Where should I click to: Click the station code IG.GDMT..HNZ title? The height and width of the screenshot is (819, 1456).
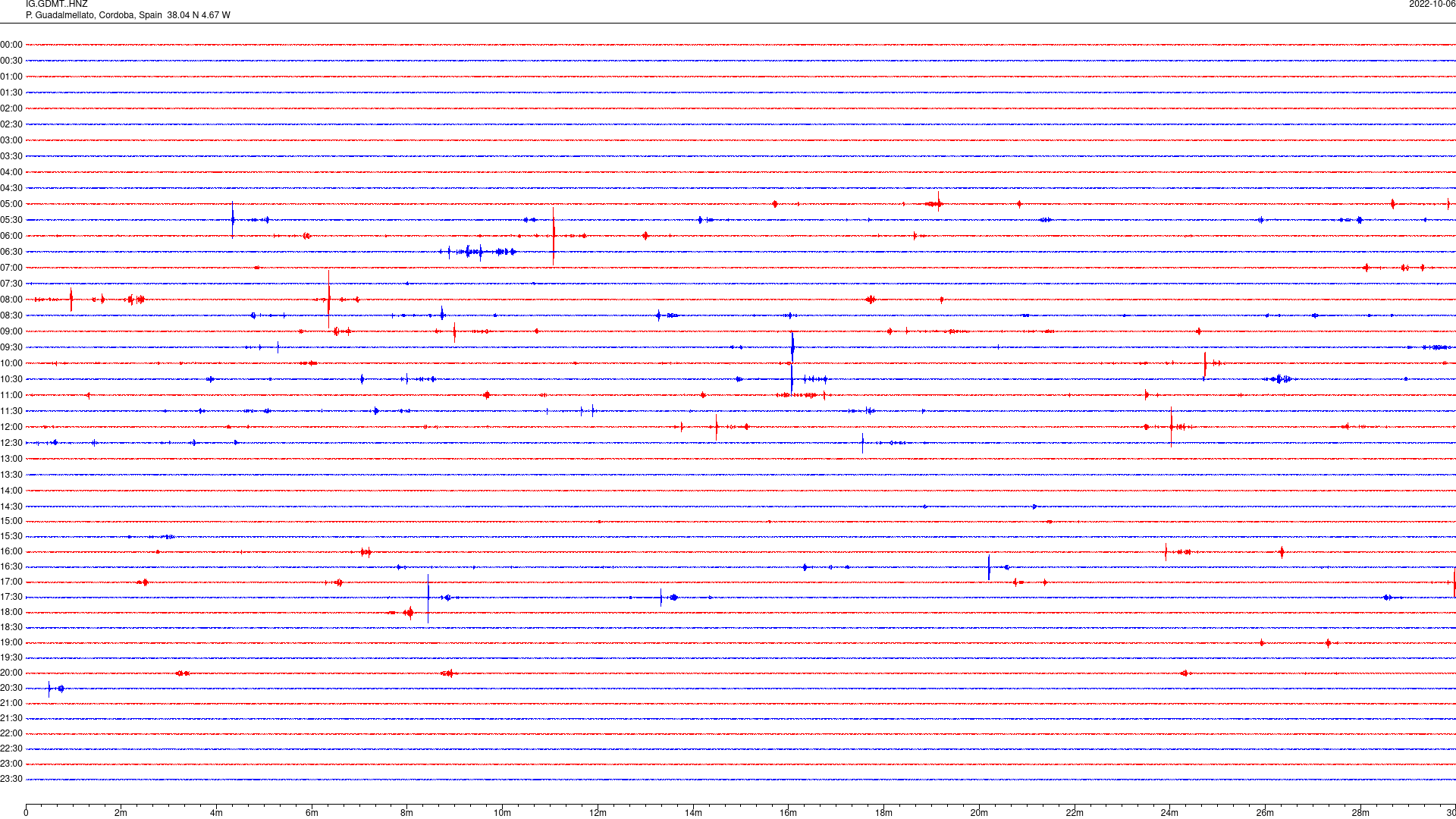(57, 5)
